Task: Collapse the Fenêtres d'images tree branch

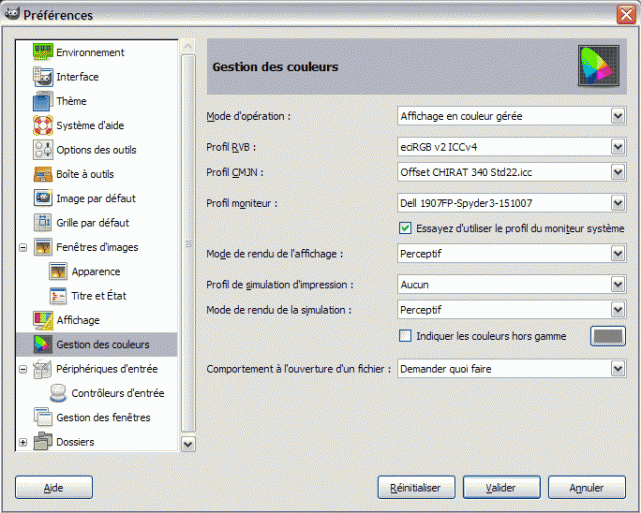Action: tap(23, 247)
